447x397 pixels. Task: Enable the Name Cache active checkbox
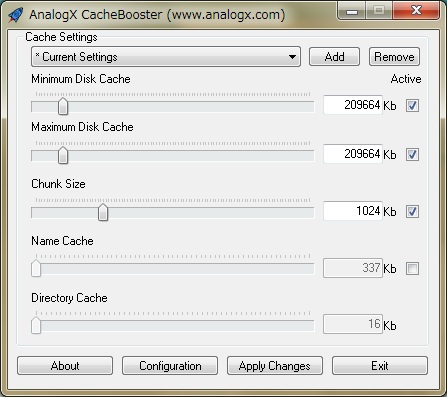[412, 268]
